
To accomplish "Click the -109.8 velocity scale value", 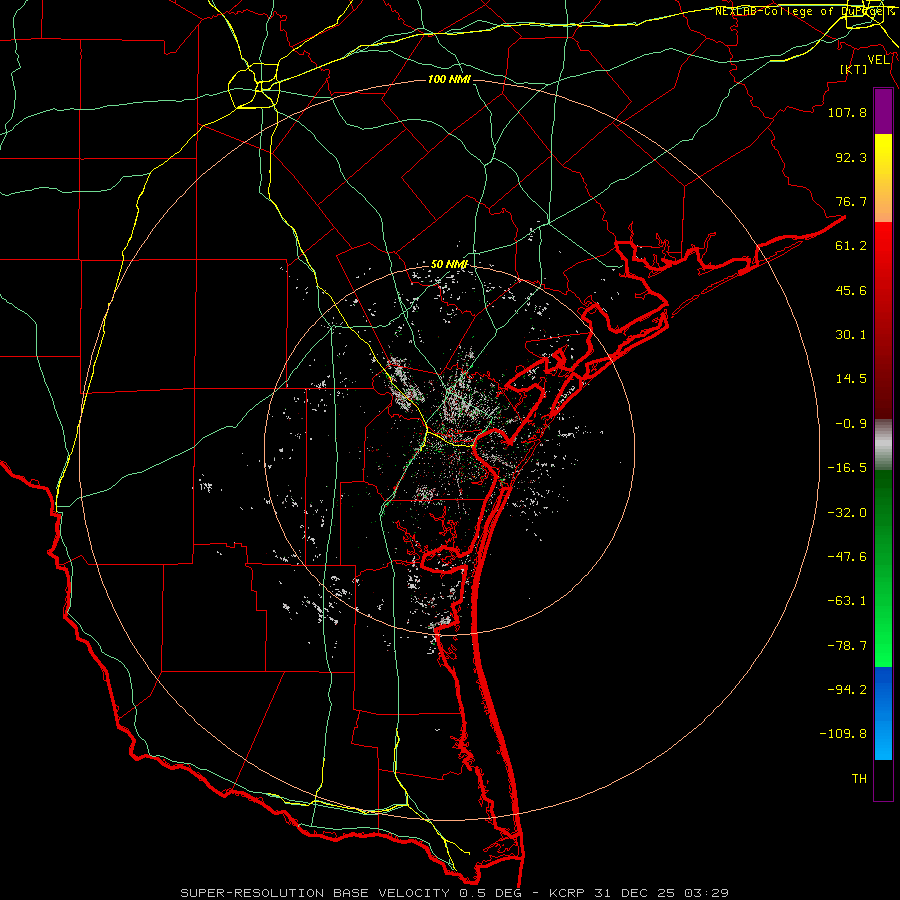I will point(843,734).
